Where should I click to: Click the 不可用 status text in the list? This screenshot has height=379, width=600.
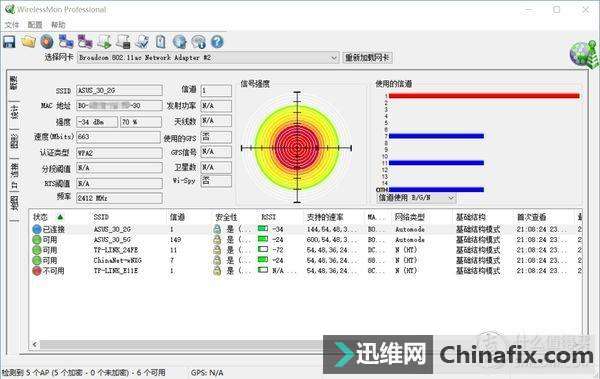pos(54,271)
